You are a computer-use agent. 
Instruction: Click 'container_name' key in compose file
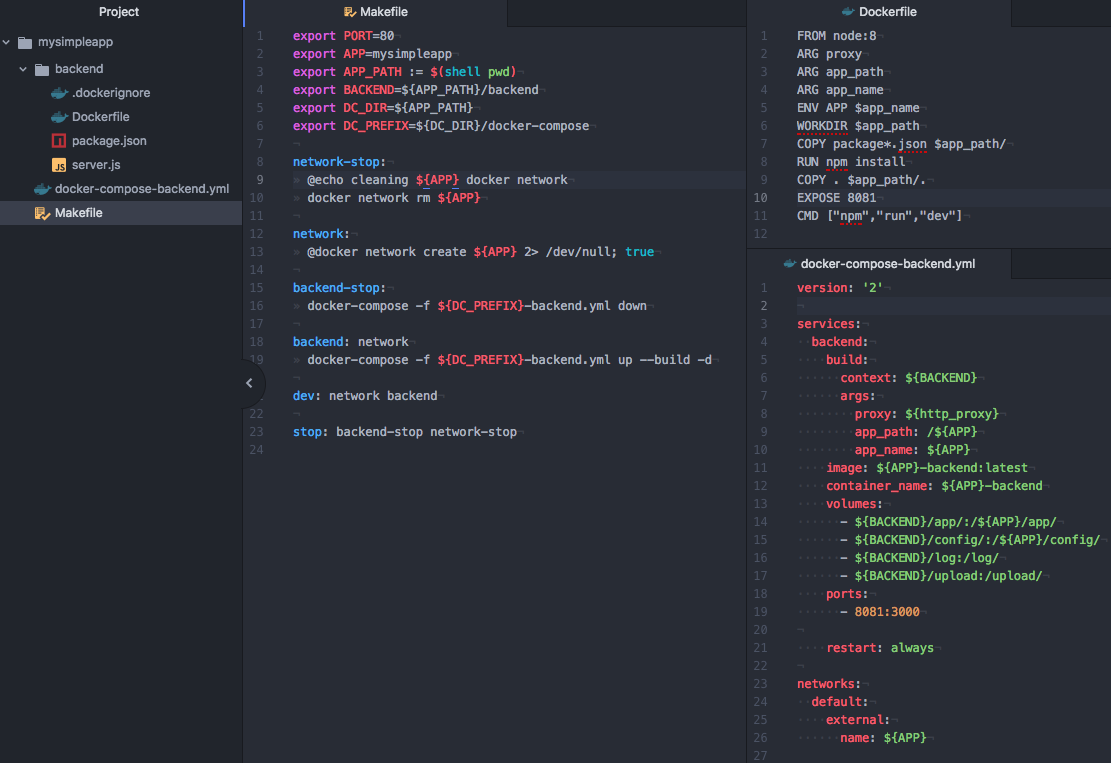coord(876,486)
